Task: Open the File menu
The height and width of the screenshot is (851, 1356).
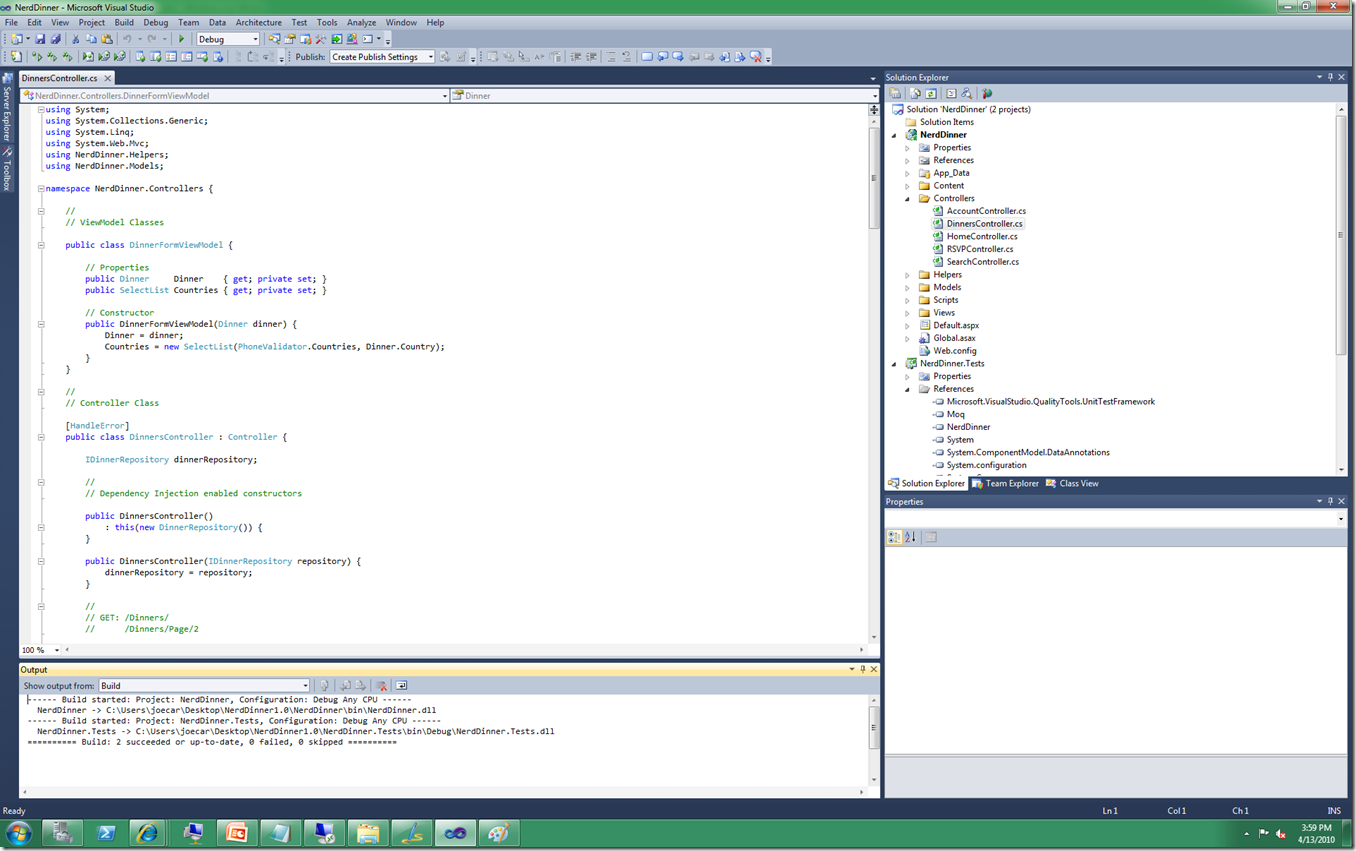Action: (x=11, y=22)
